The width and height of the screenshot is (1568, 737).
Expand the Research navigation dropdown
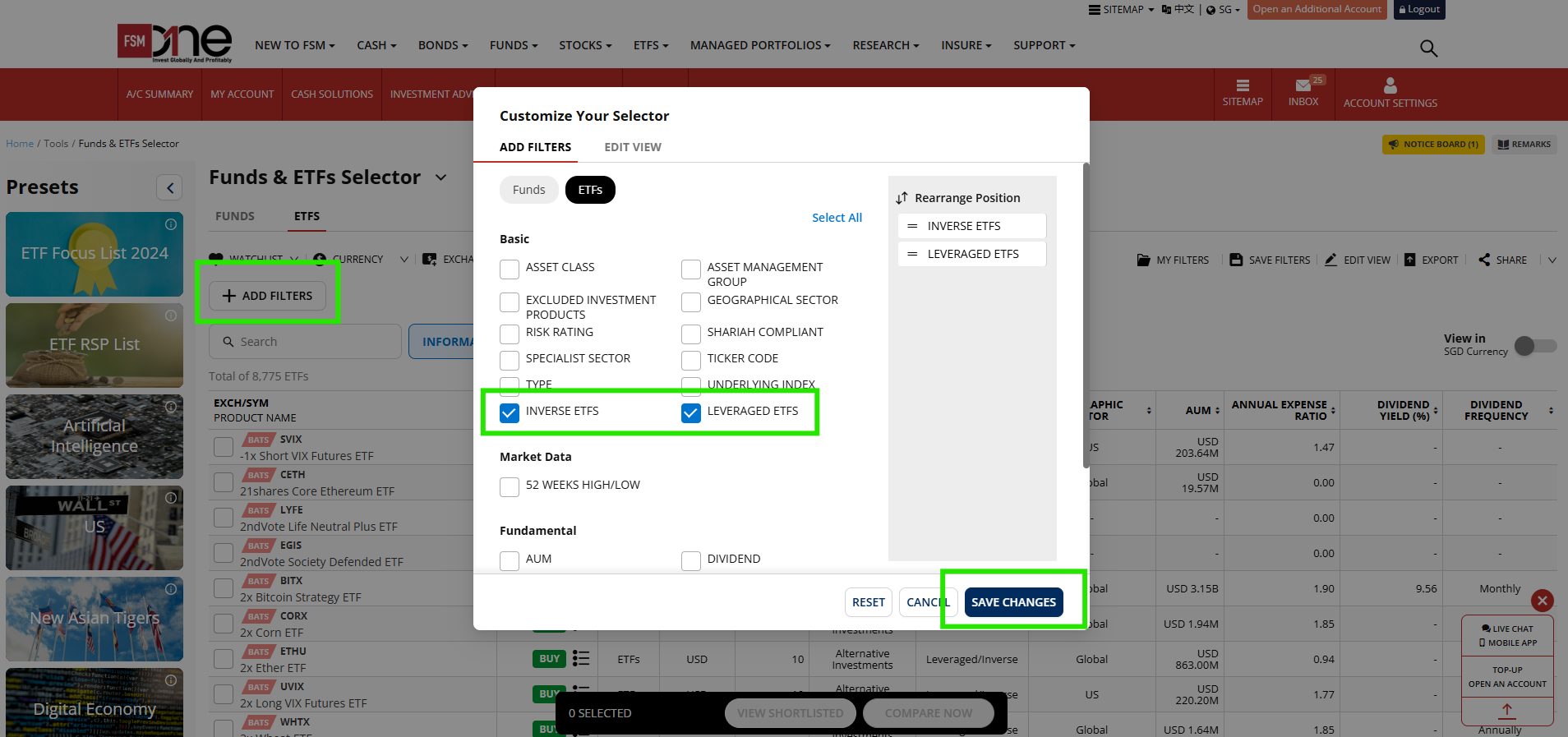(x=885, y=45)
